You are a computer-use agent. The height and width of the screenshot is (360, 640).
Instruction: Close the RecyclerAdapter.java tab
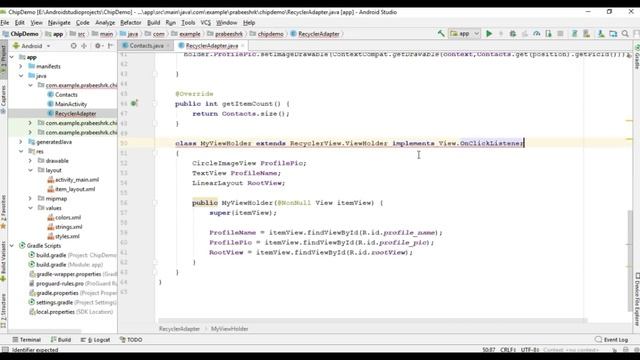pyautogui.click(x=243, y=46)
